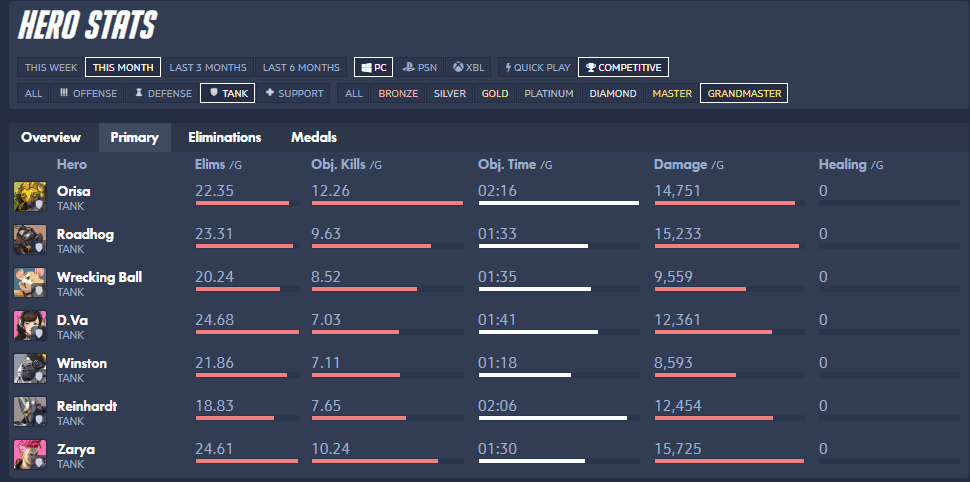This screenshot has height=482, width=970.
Task: Click Zarya's 10.24 objective kills value
Action: point(330,449)
